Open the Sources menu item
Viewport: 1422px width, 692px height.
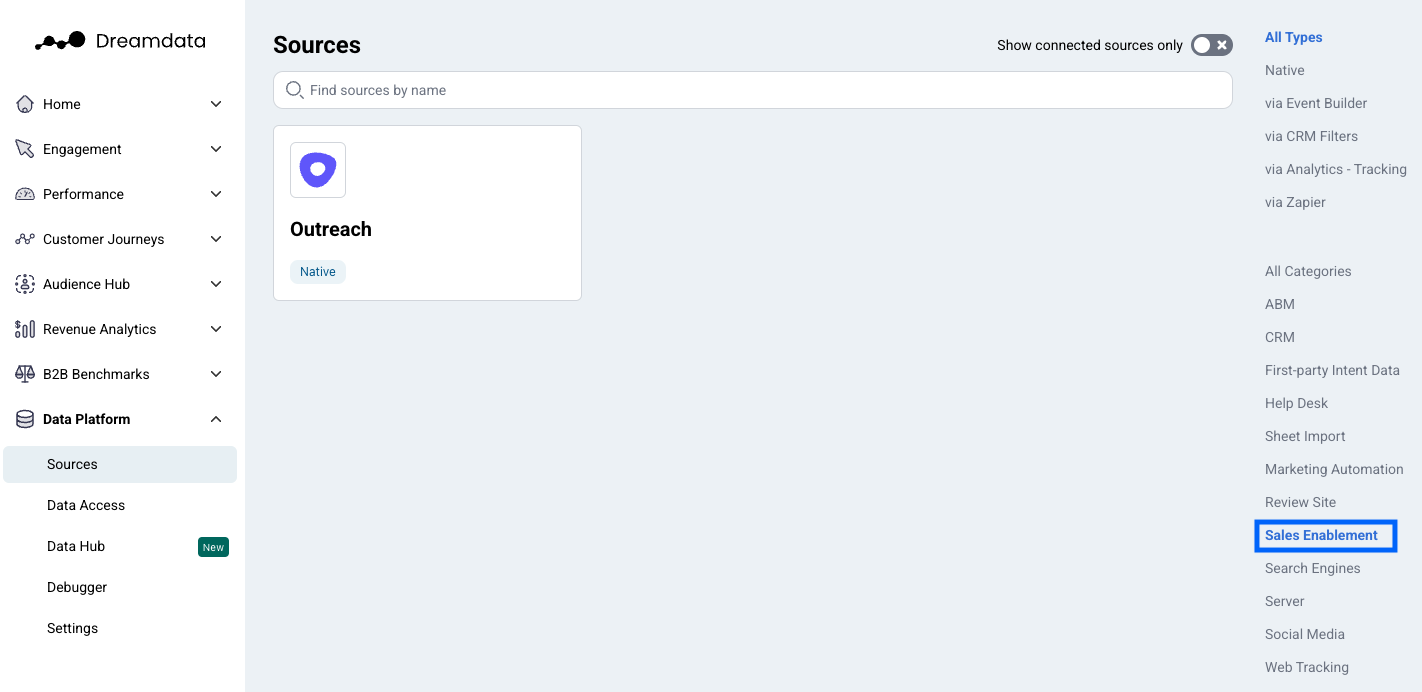click(120, 464)
